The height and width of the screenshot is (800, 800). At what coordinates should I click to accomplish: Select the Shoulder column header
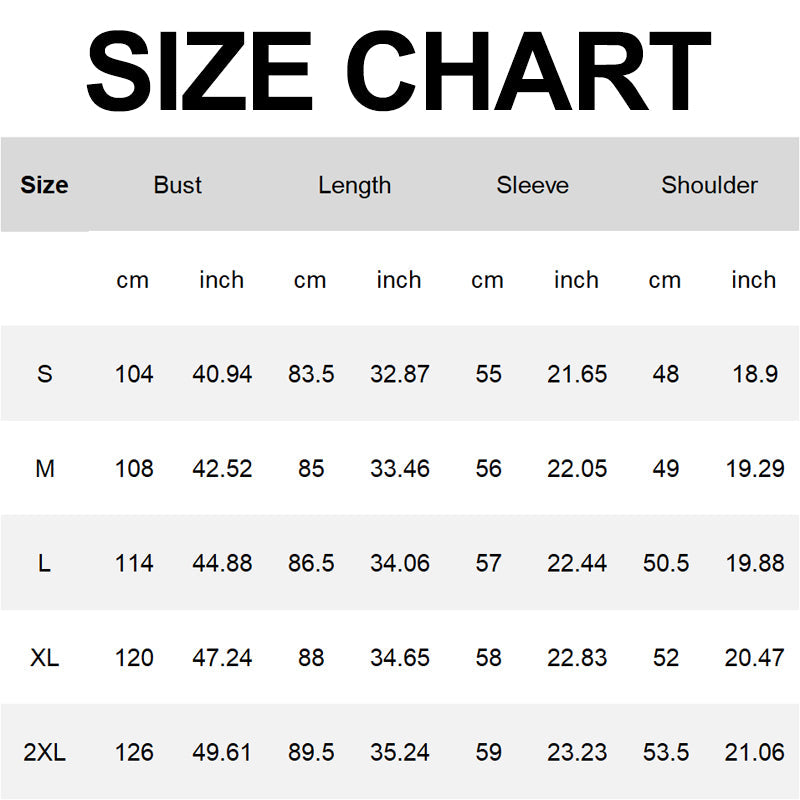tap(709, 185)
